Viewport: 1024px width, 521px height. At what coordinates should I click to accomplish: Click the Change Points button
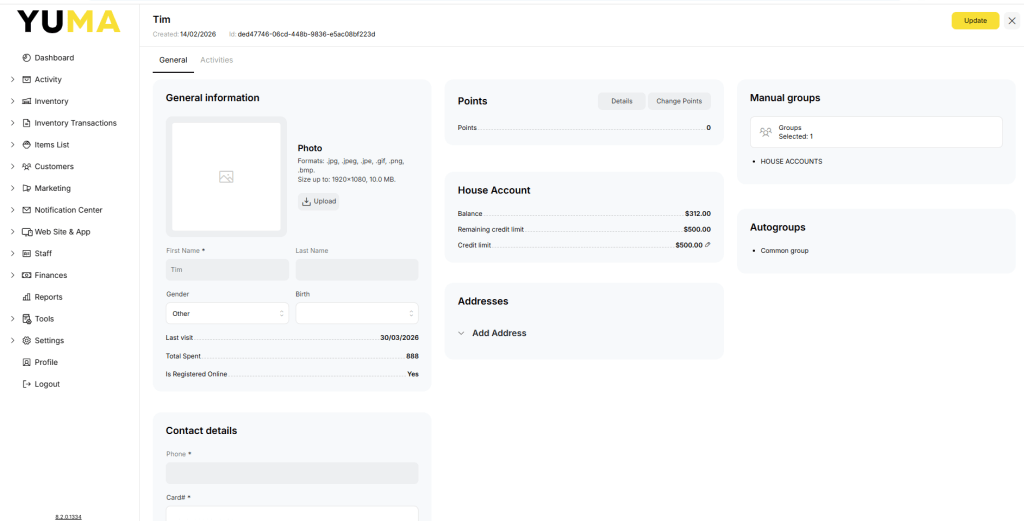(x=679, y=101)
